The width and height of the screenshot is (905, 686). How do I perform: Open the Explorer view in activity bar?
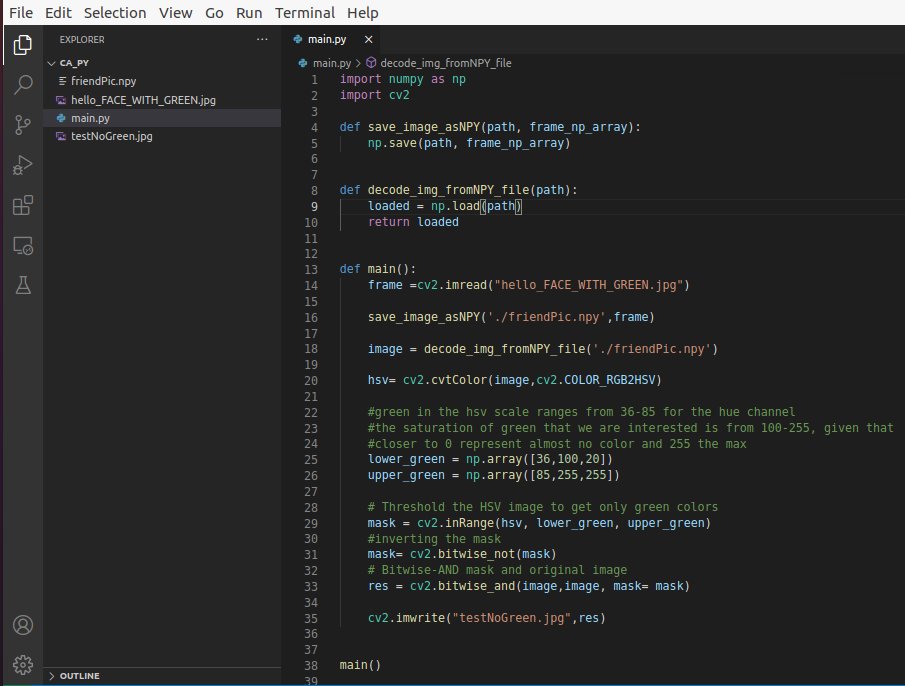(x=23, y=45)
